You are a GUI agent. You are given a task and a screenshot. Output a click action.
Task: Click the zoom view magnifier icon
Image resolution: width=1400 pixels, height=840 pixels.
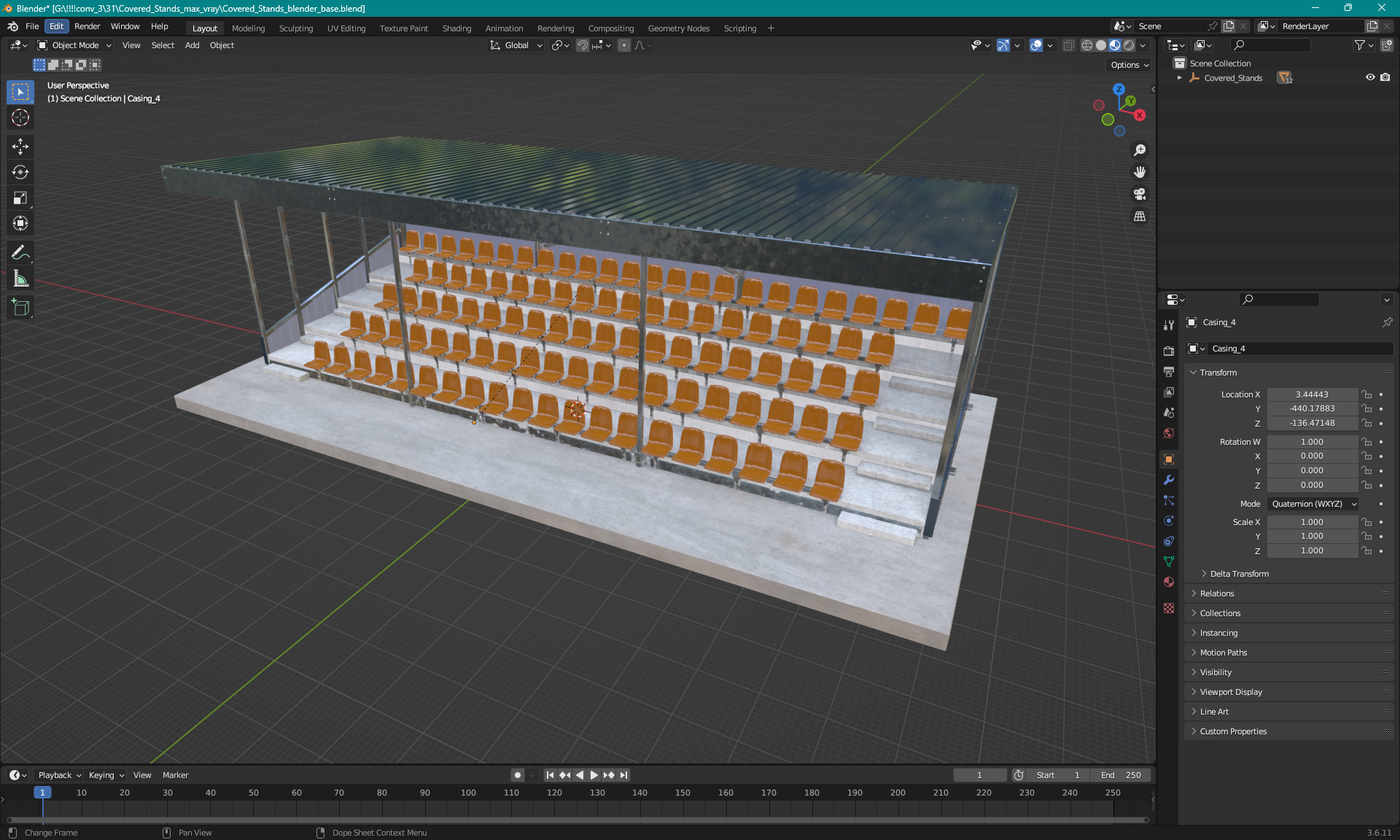point(1139,150)
